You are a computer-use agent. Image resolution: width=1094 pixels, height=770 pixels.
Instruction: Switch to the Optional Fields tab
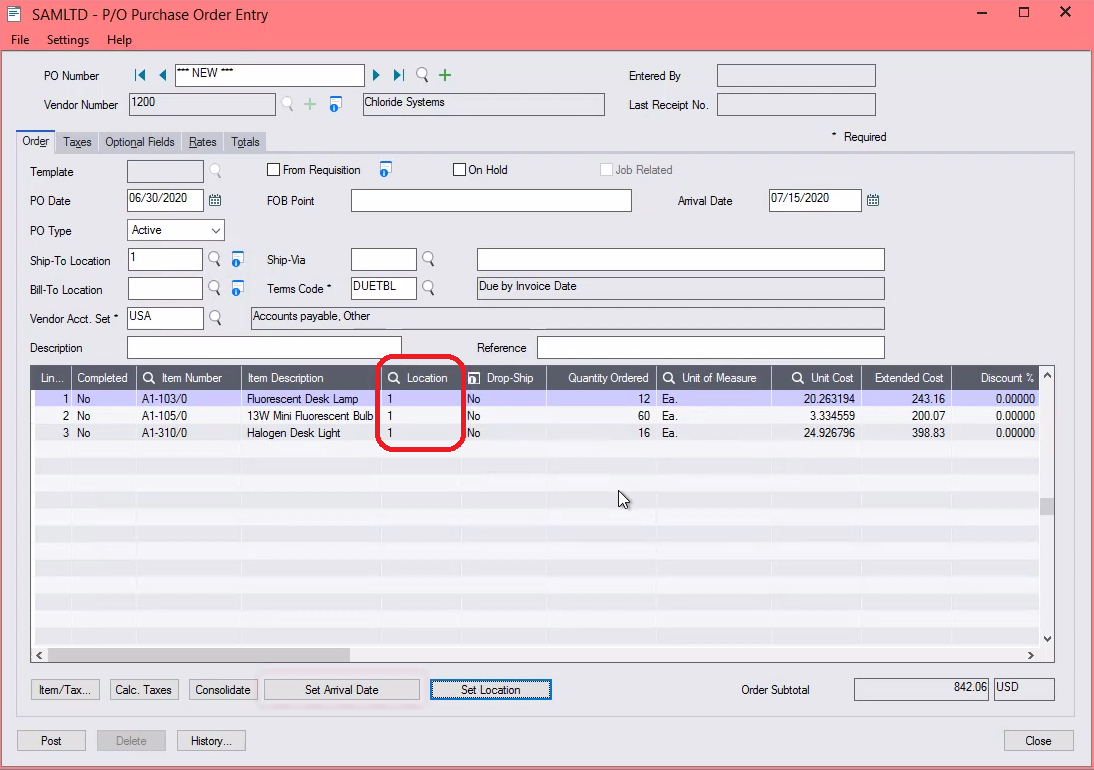(x=139, y=142)
